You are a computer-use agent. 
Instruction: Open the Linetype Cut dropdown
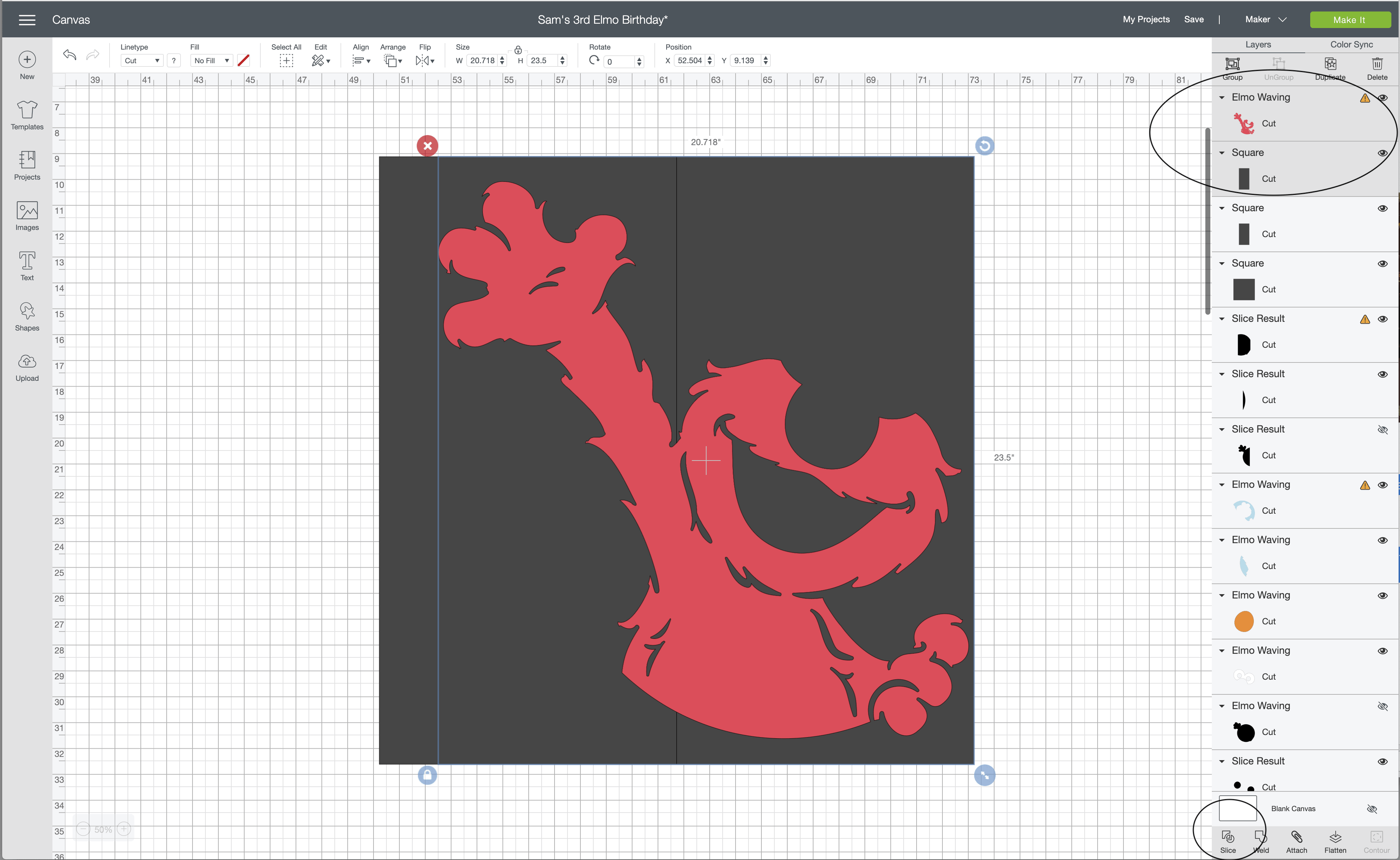(x=142, y=61)
